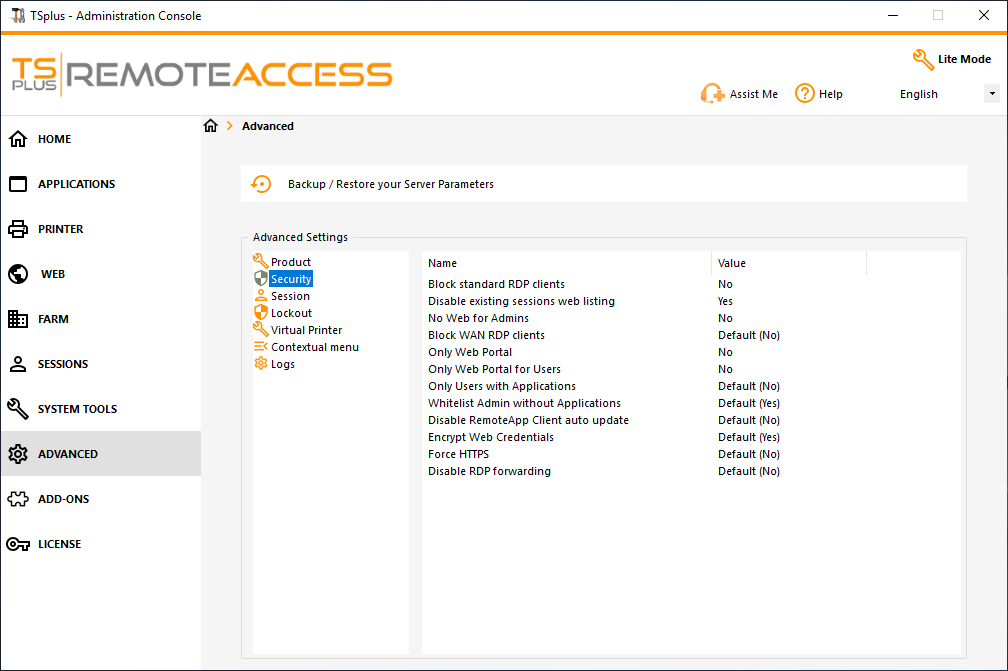
Task: Open Add-Ons section from sidebar
Action: pos(63,499)
